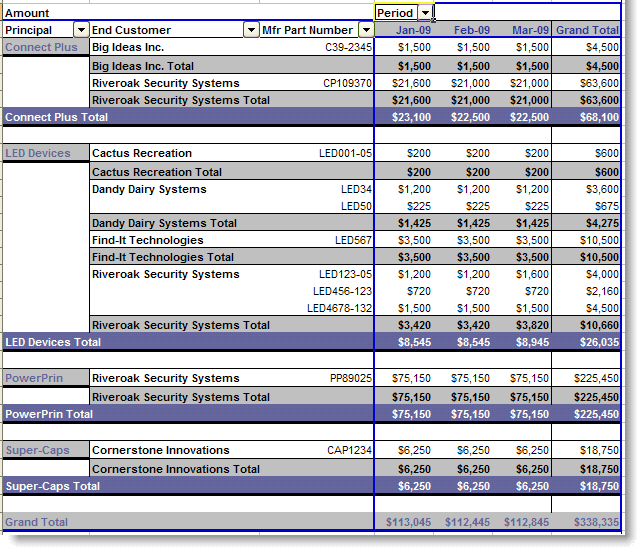Image resolution: width=641 pixels, height=551 pixels.
Task: Select part number LED4678-132
Action: (340, 308)
